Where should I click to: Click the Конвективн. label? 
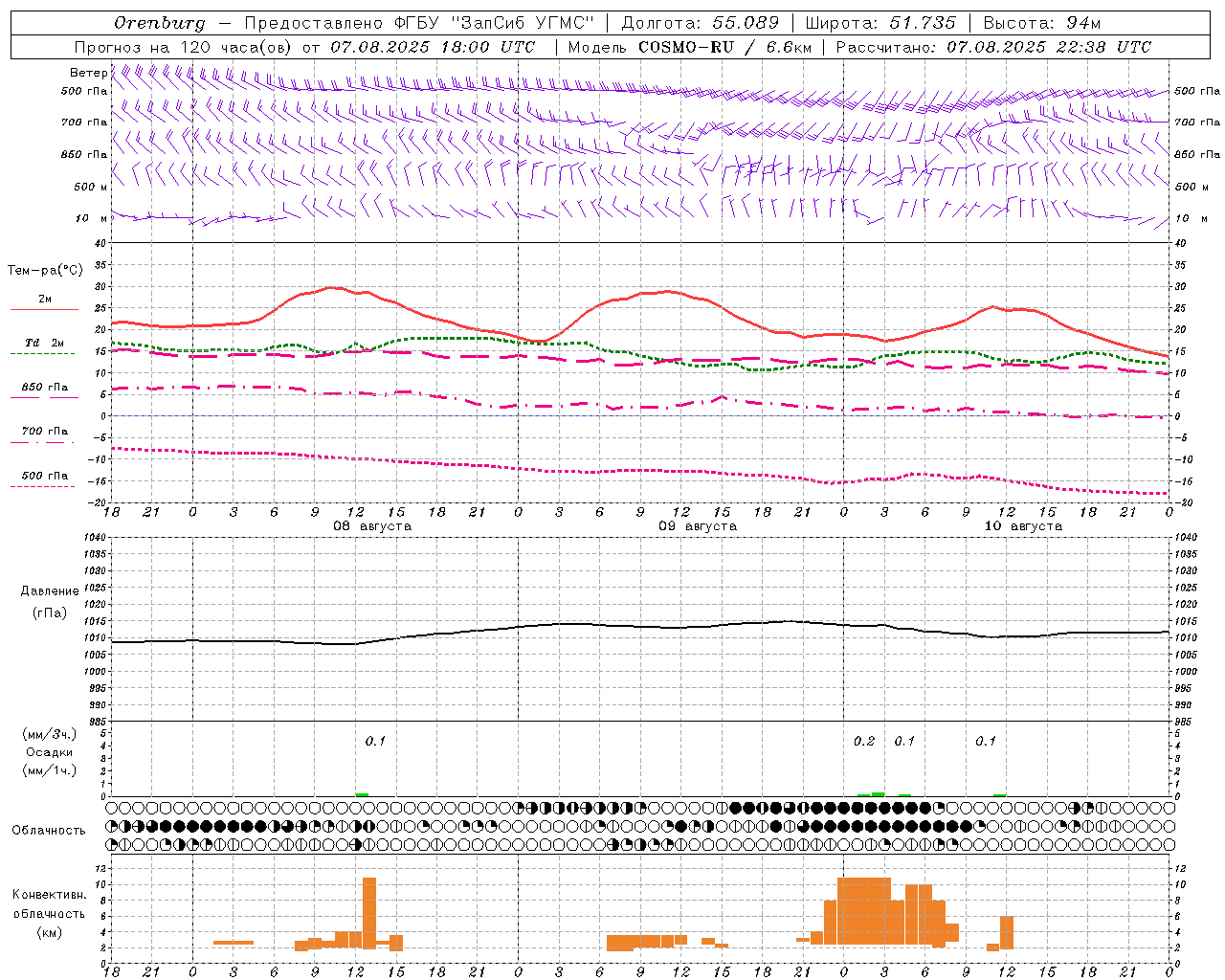click(x=50, y=895)
